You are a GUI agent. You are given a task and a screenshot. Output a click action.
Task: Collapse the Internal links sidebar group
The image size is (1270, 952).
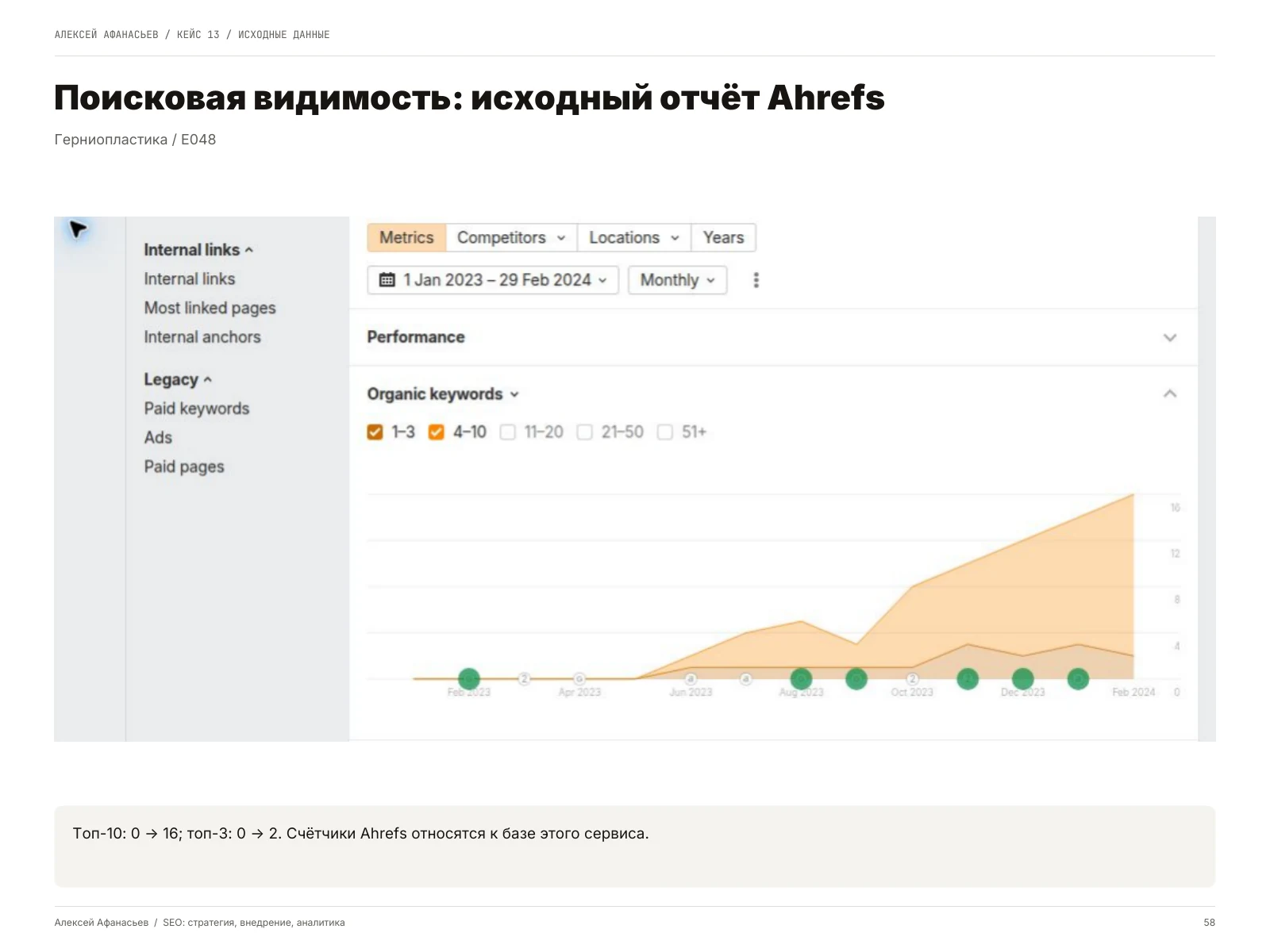198,250
